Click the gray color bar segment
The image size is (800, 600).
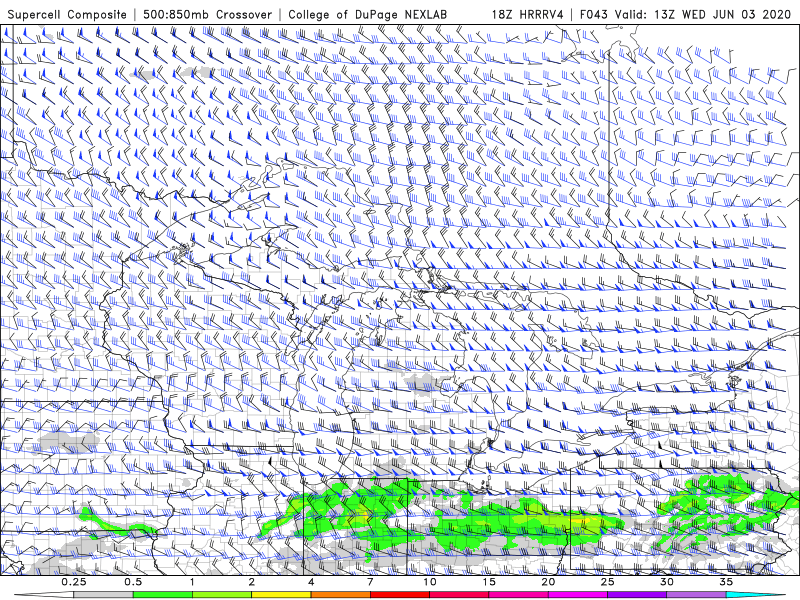click(104, 595)
